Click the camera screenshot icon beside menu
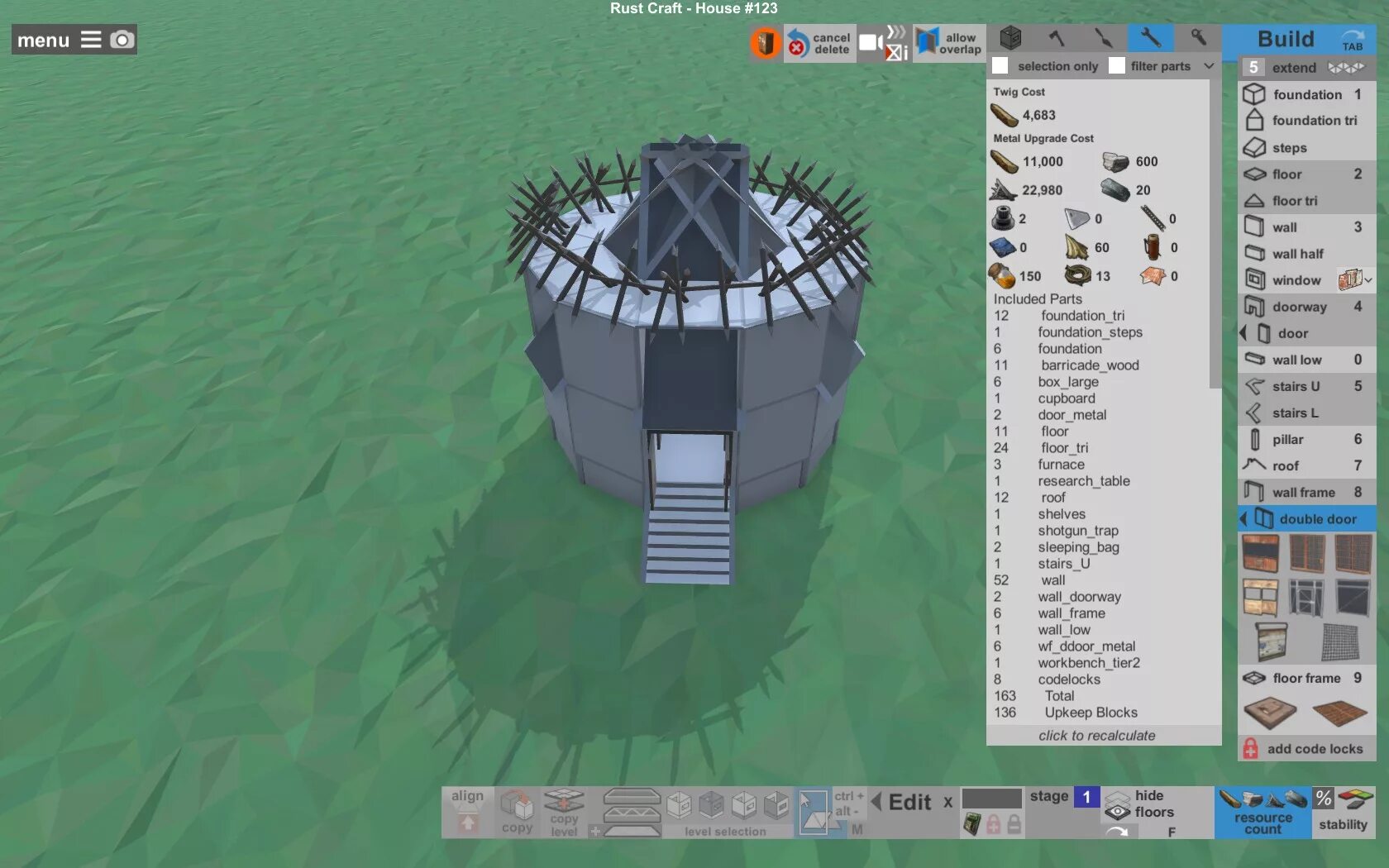The height and width of the screenshot is (868, 1389). click(x=122, y=40)
